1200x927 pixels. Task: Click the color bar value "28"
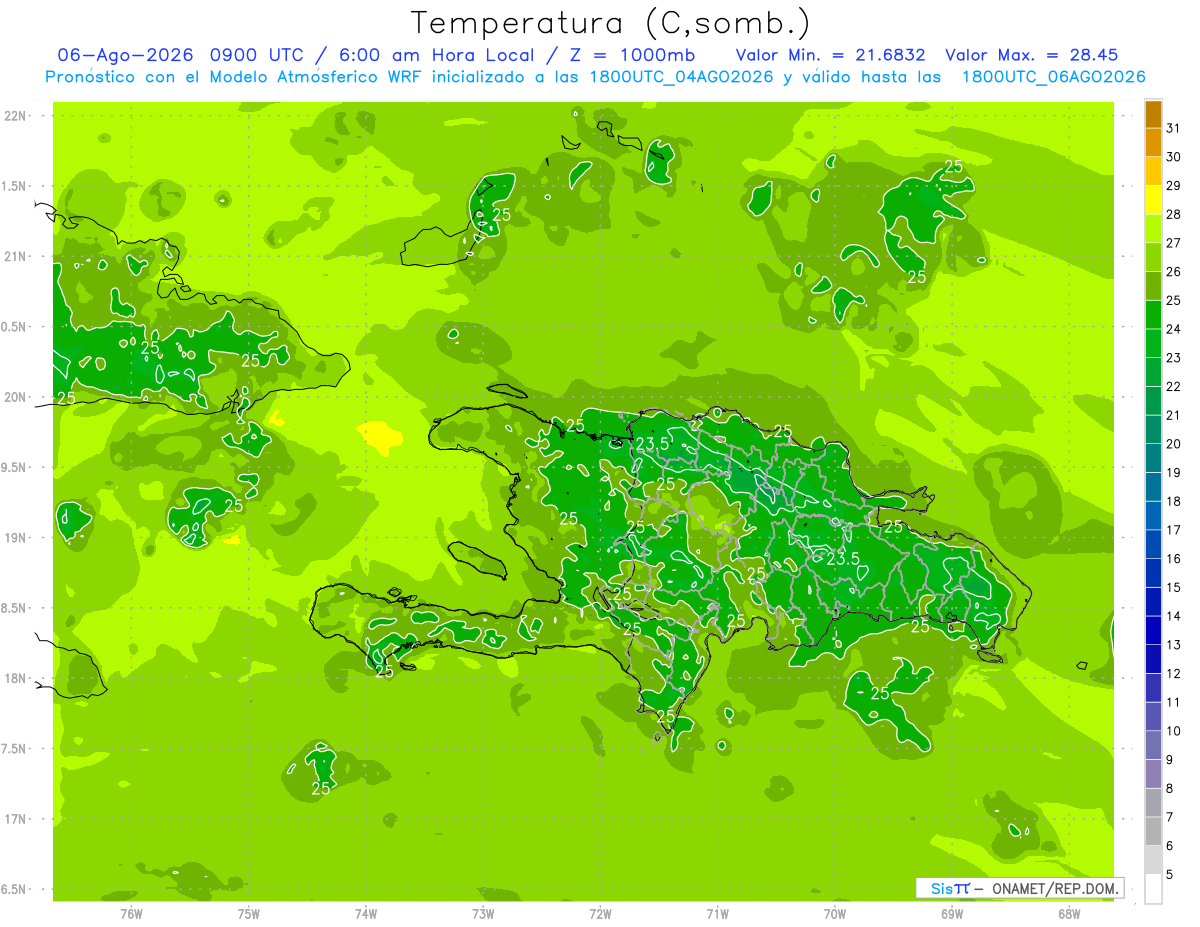point(1174,214)
